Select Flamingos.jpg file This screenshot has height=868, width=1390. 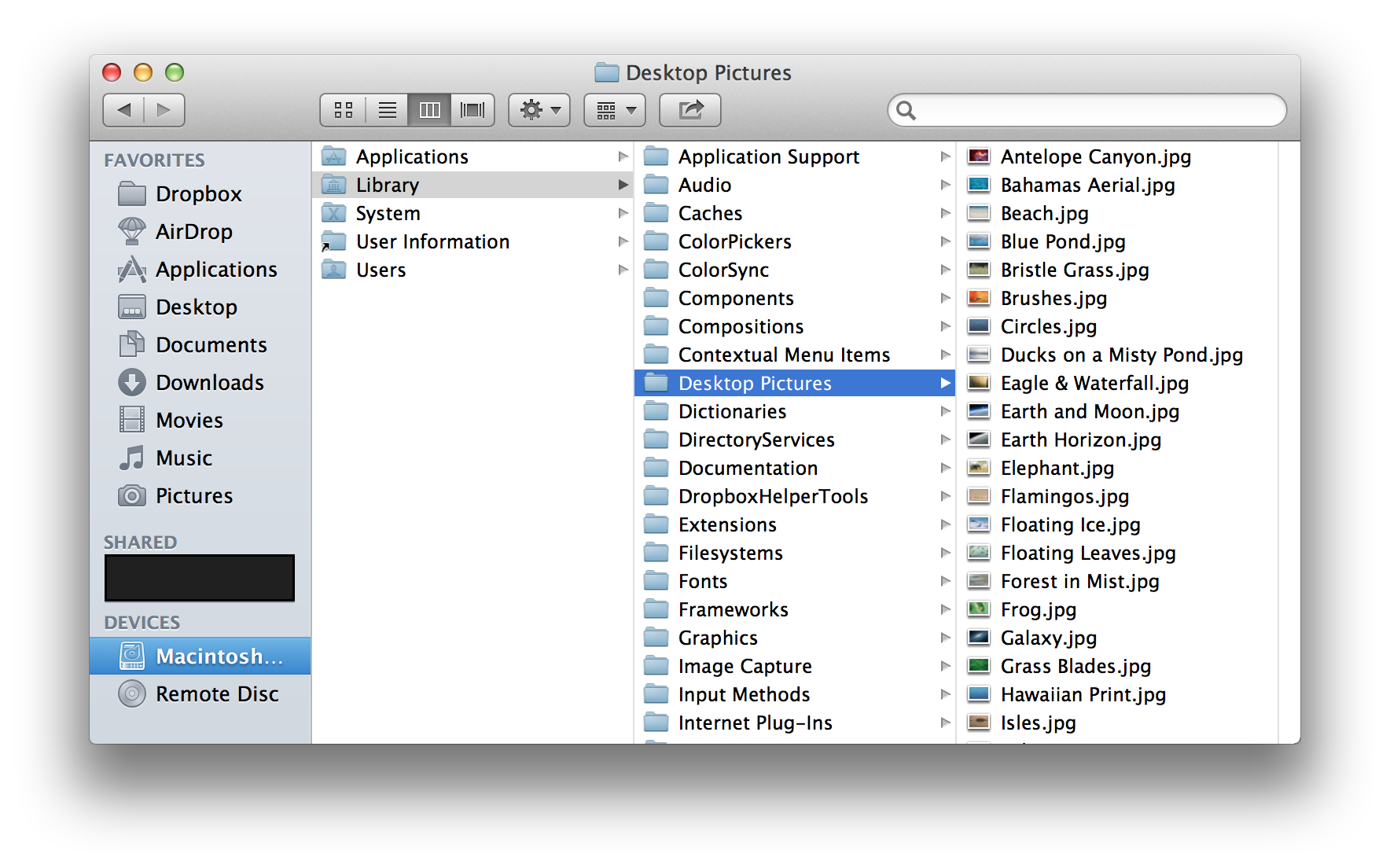click(1117, 496)
